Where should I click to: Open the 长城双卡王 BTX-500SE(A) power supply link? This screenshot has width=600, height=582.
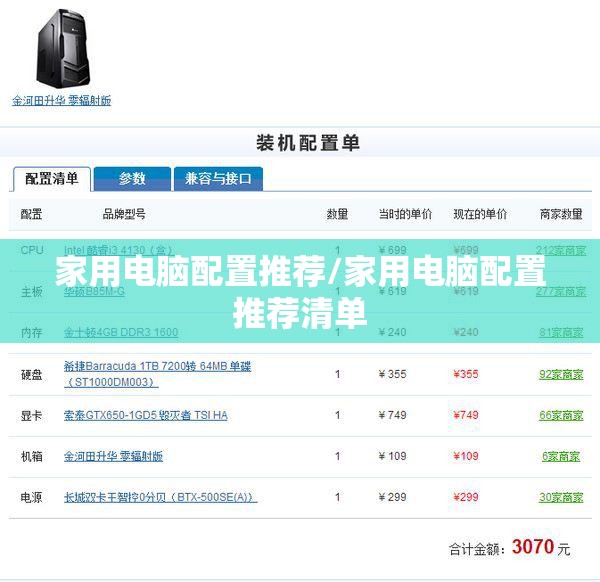click(x=160, y=497)
